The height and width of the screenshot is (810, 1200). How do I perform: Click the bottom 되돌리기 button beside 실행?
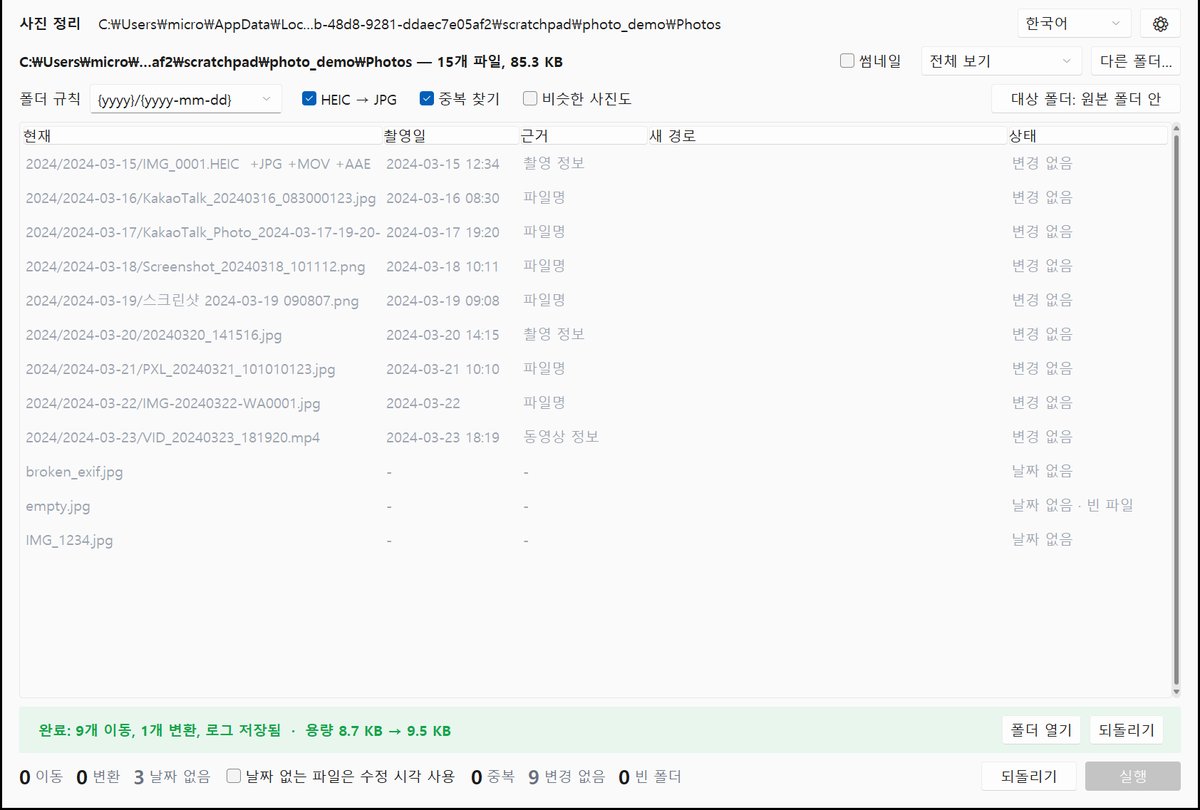click(1029, 776)
